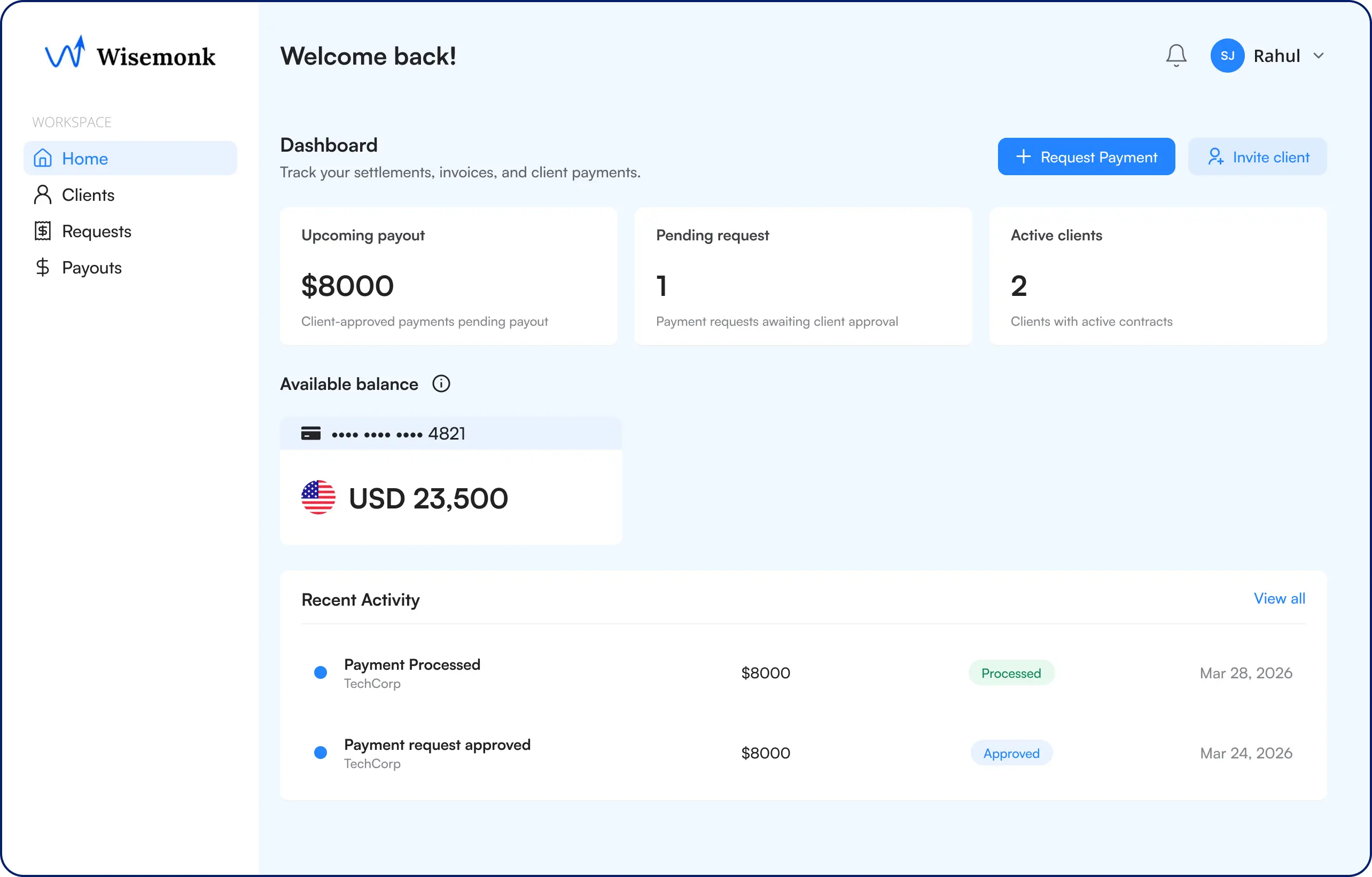Click the US flag currency icon
The width and height of the screenshot is (1372, 877).
(318, 497)
